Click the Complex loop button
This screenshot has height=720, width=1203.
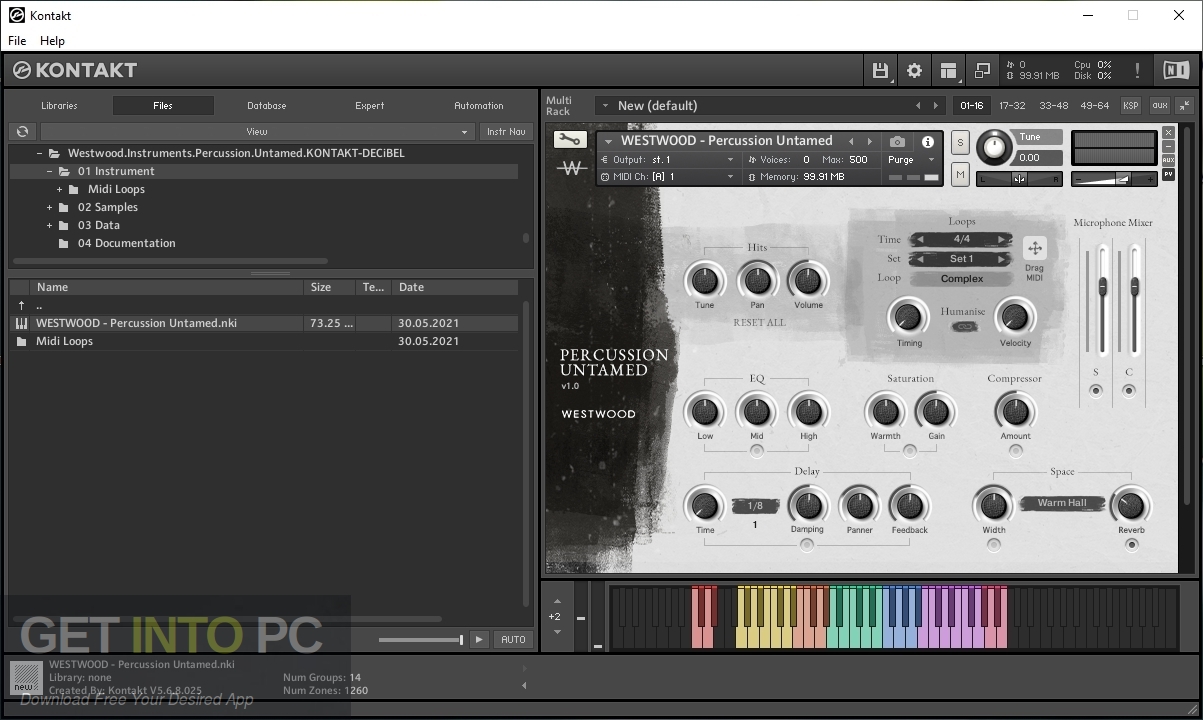tap(961, 279)
